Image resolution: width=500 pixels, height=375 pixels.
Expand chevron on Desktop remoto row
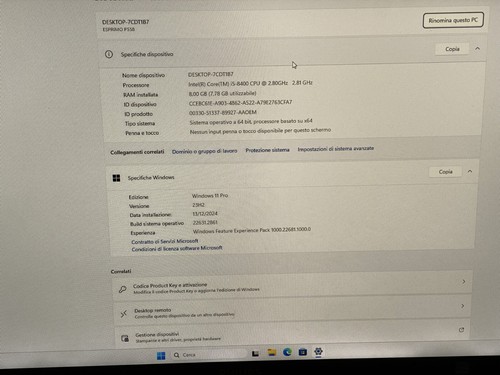pos(462,306)
